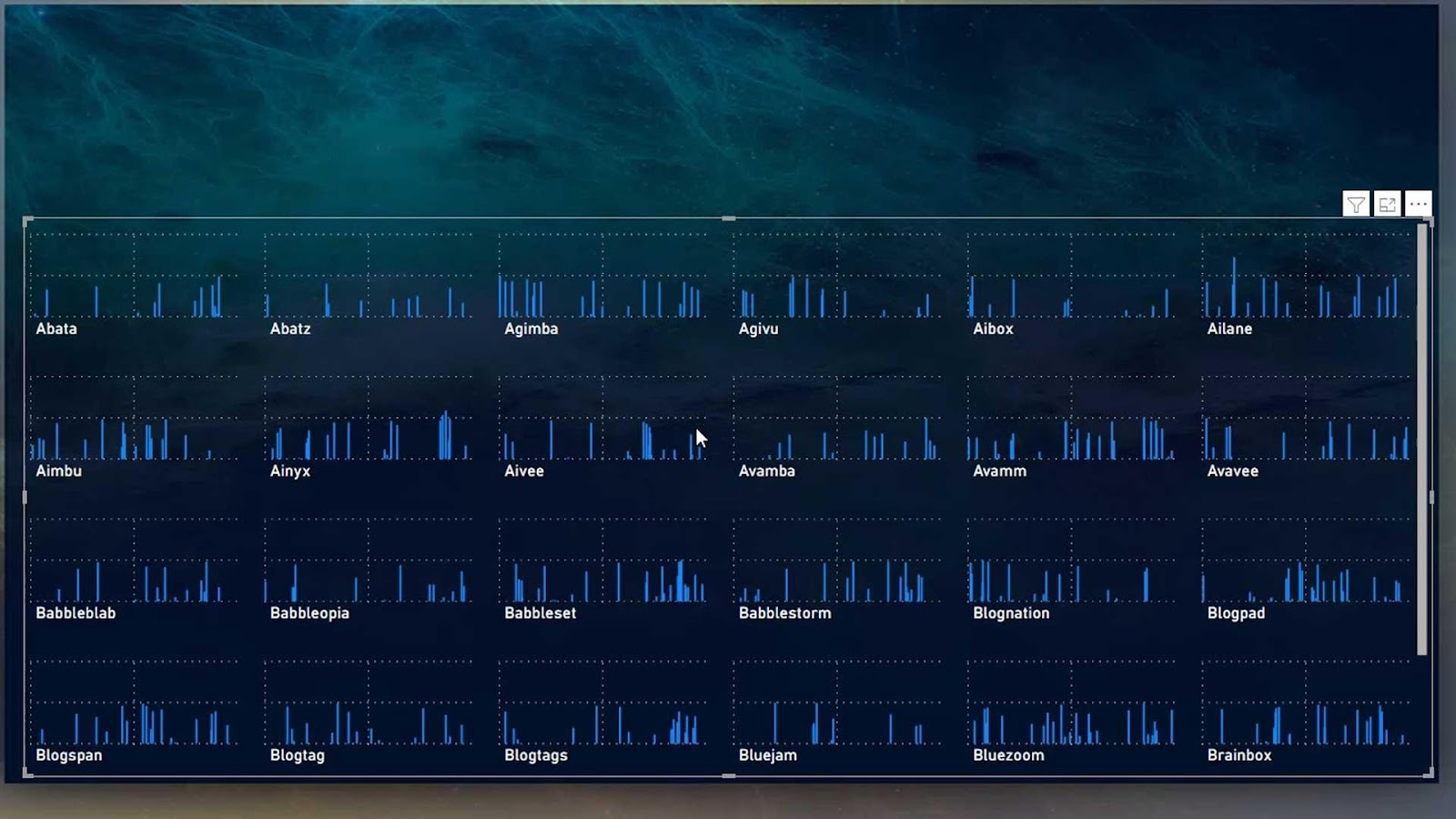
Task: Select the Brainbox chart label
Action: coord(1239,754)
